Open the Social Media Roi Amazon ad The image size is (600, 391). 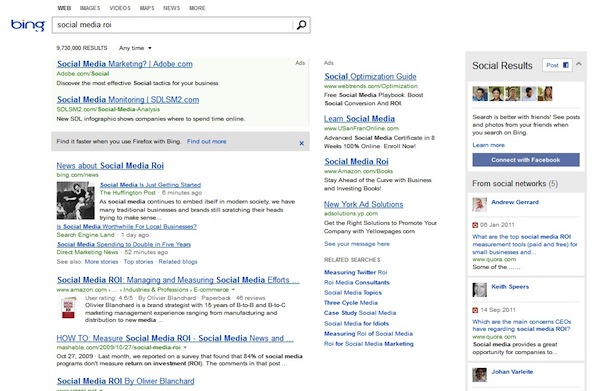(356, 161)
